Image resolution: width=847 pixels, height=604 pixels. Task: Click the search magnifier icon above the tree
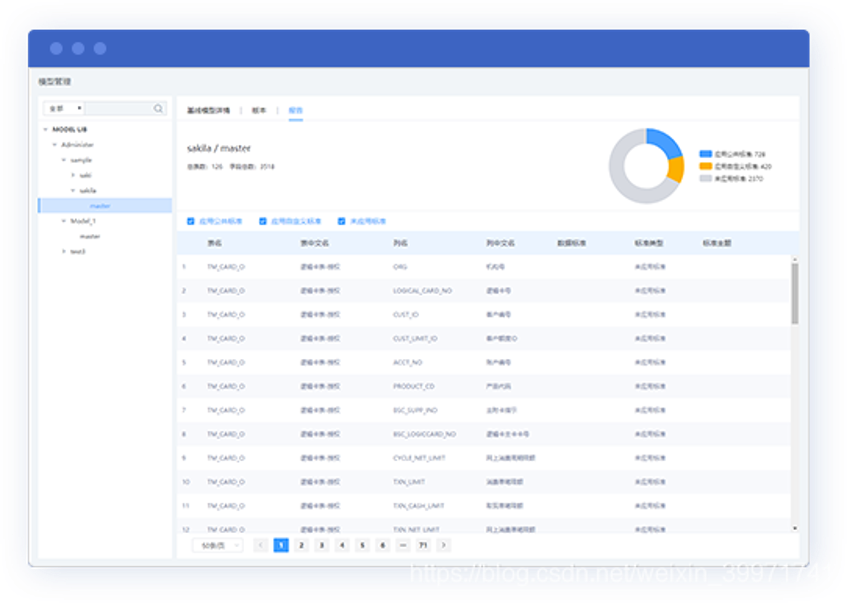[157, 108]
